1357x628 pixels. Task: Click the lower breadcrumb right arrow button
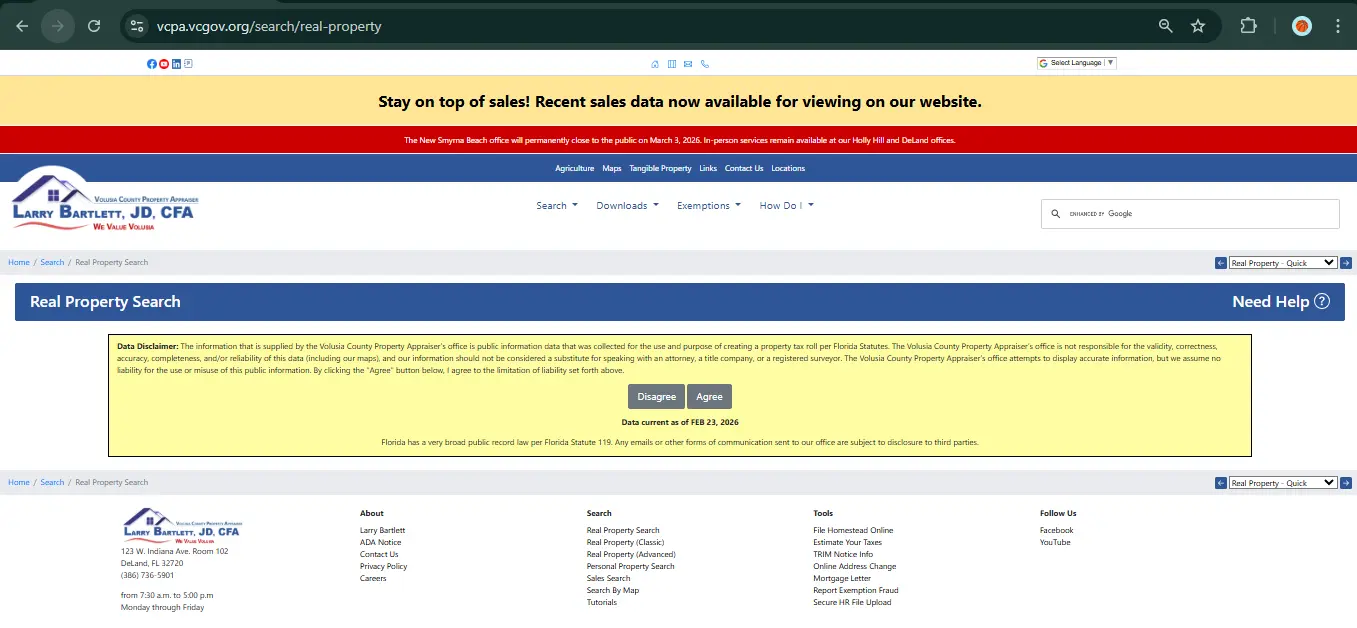click(1346, 483)
